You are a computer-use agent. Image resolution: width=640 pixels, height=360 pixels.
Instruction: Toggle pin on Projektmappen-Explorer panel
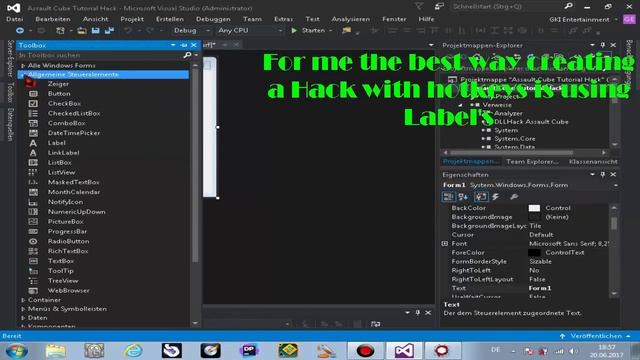[x=603, y=45]
